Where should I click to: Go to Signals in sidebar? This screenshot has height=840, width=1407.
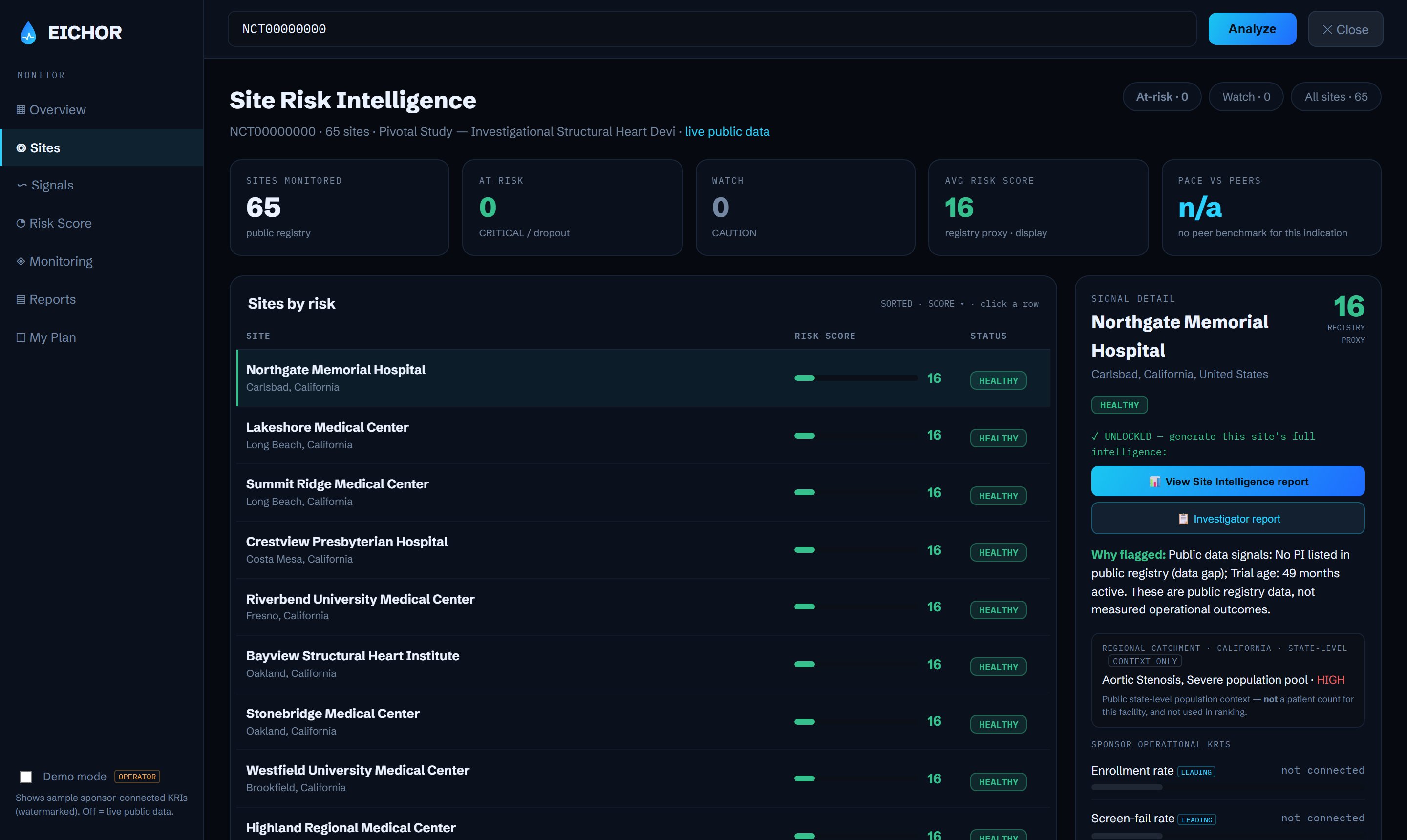[x=102, y=185]
